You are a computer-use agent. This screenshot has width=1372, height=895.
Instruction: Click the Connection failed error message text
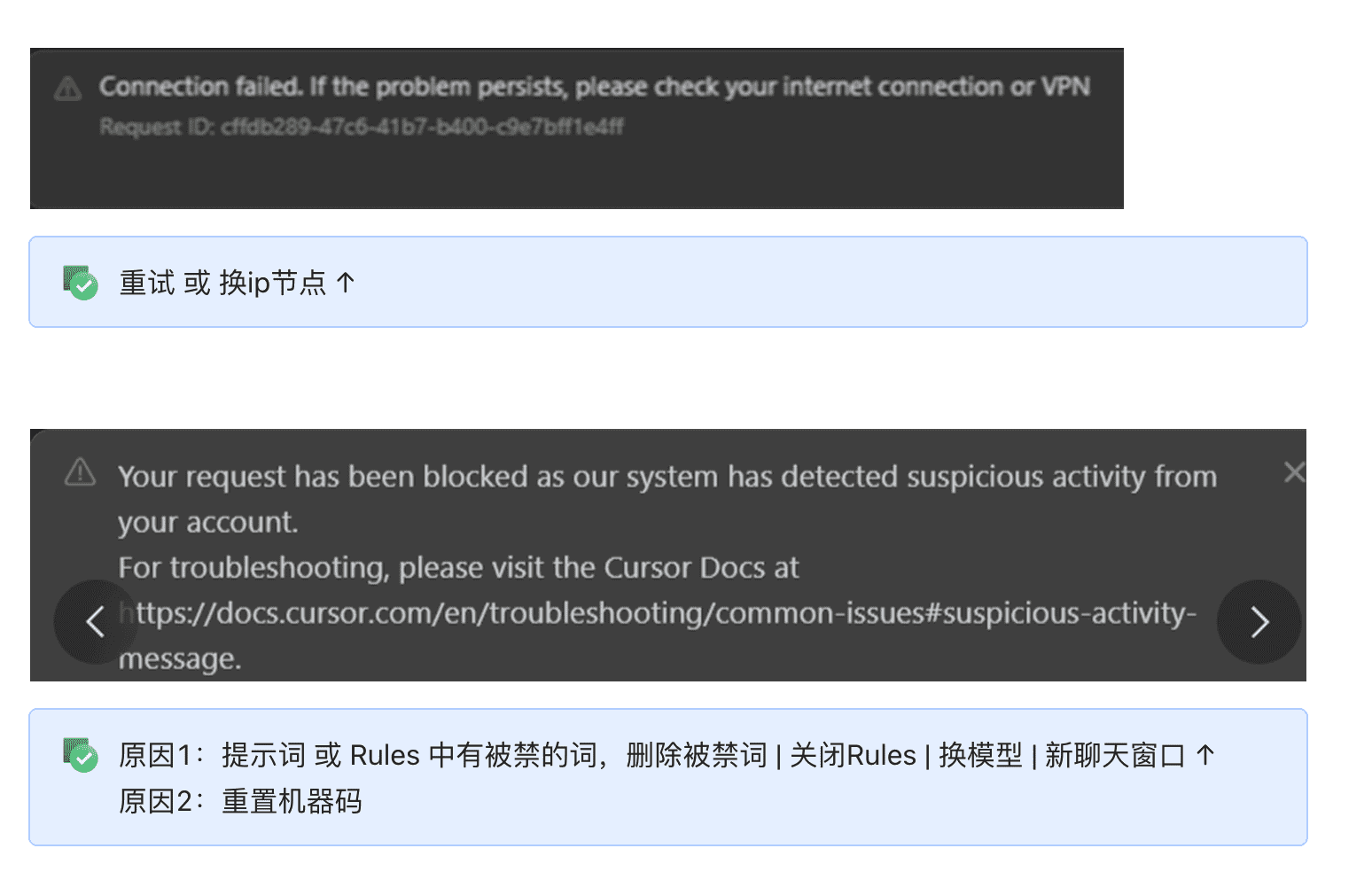(x=594, y=87)
